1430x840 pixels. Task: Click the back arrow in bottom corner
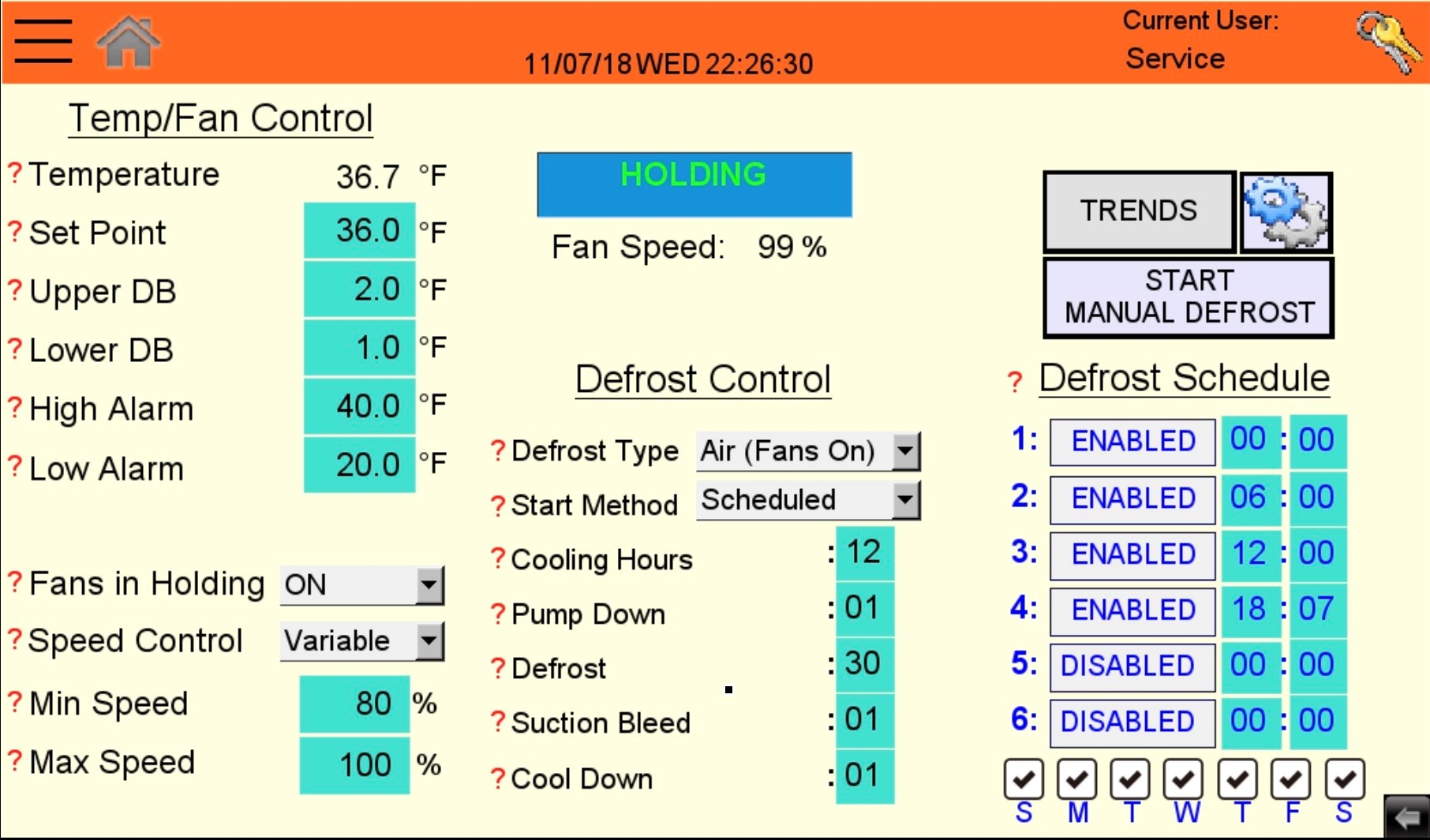coord(1405,818)
